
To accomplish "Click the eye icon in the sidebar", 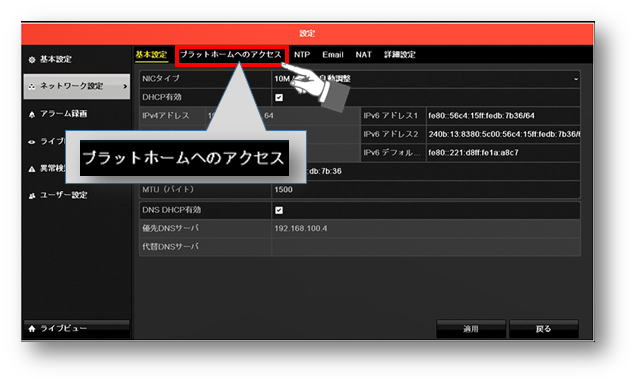I will 32,142.
